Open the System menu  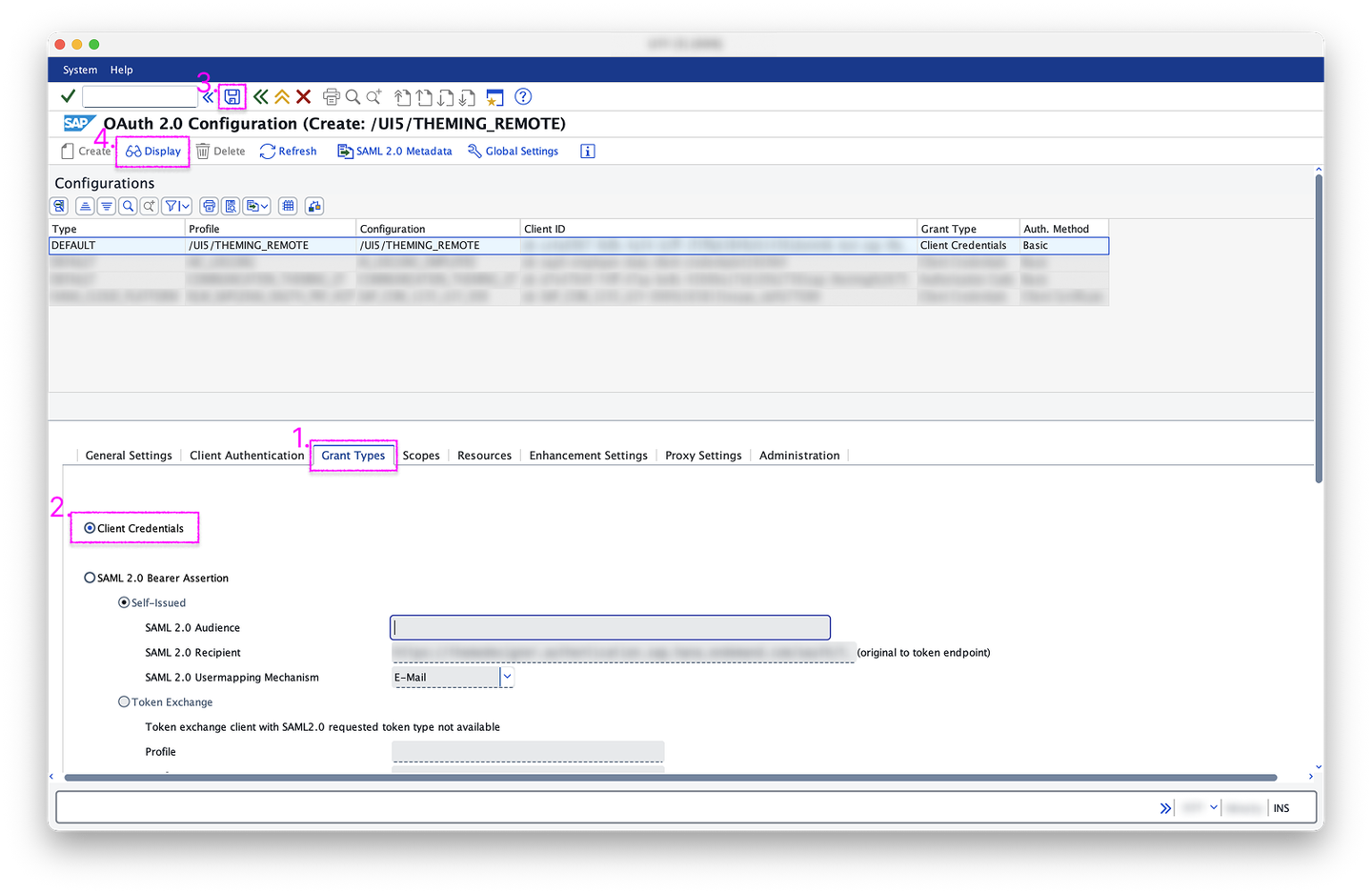pyautogui.click(x=80, y=70)
